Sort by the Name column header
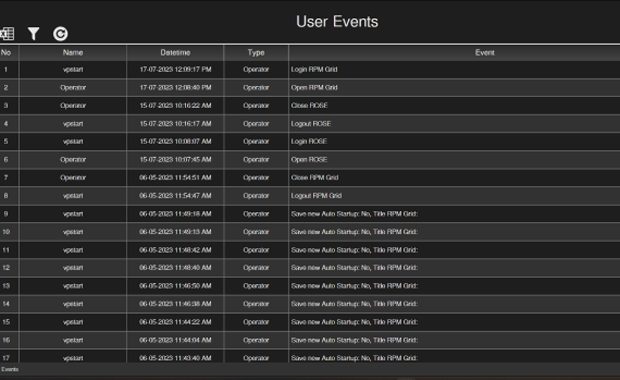The height and width of the screenshot is (380, 620). point(73,53)
